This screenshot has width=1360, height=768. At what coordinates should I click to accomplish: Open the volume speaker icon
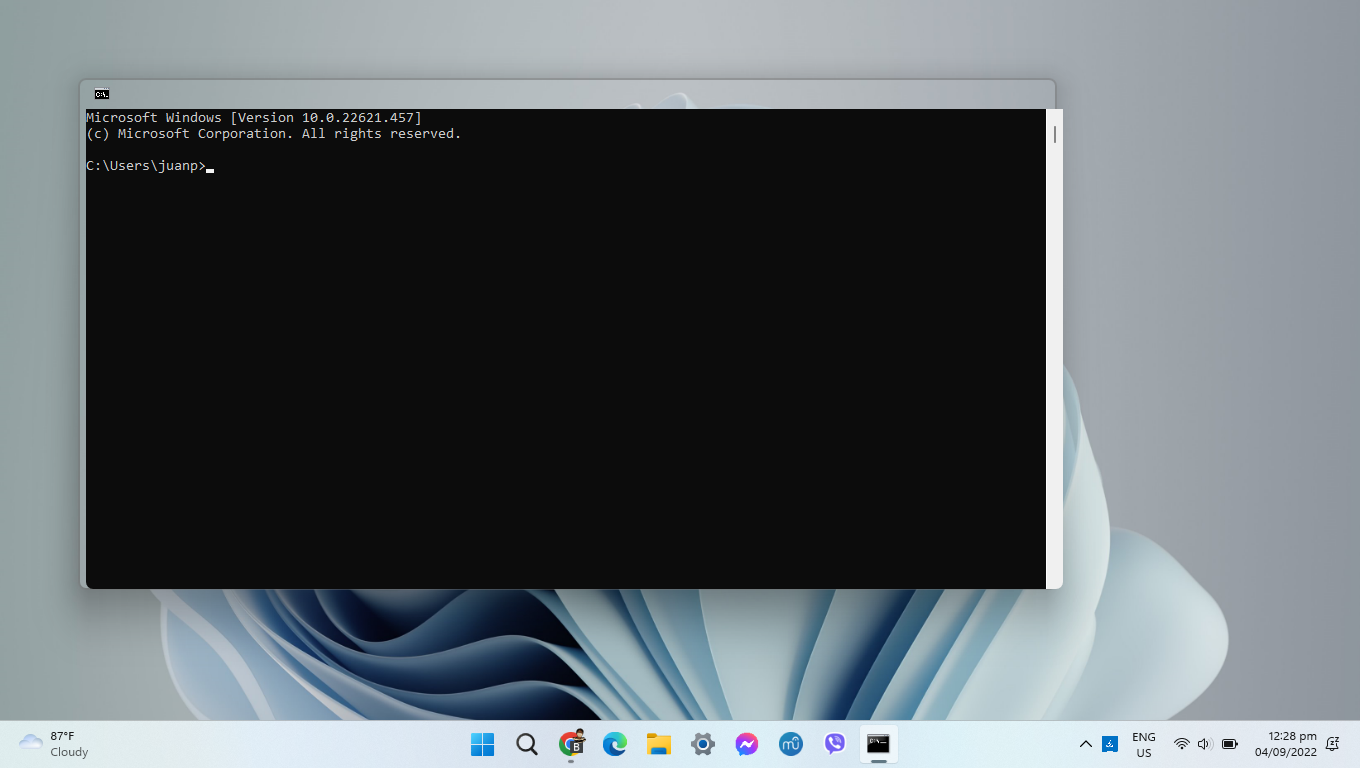click(x=1204, y=744)
